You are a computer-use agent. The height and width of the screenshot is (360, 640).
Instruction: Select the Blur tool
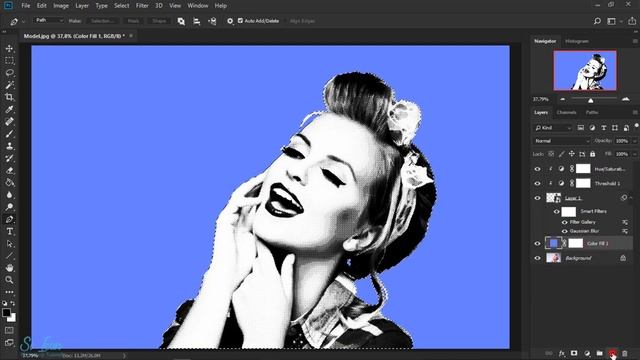point(9,195)
